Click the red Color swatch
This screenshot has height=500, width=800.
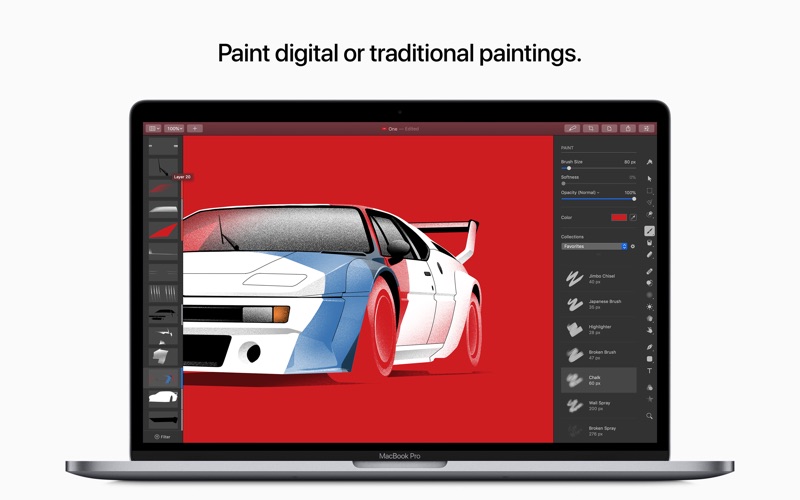click(619, 217)
